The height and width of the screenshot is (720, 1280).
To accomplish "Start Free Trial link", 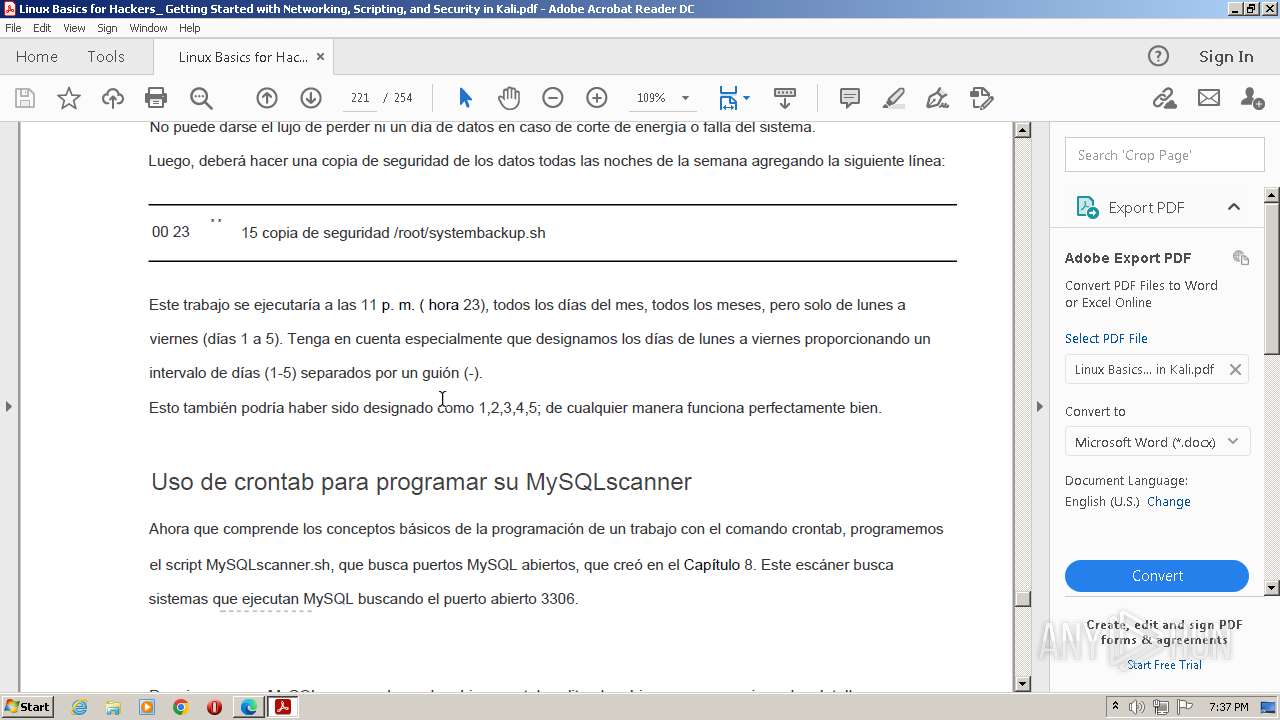I will pos(1164,665).
